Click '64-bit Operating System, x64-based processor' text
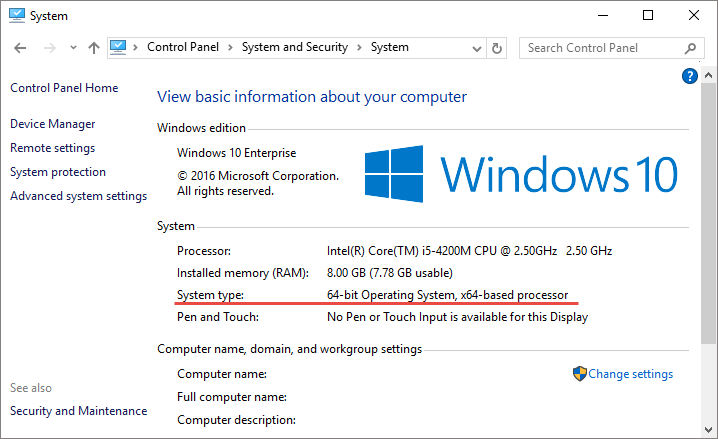 [447, 295]
